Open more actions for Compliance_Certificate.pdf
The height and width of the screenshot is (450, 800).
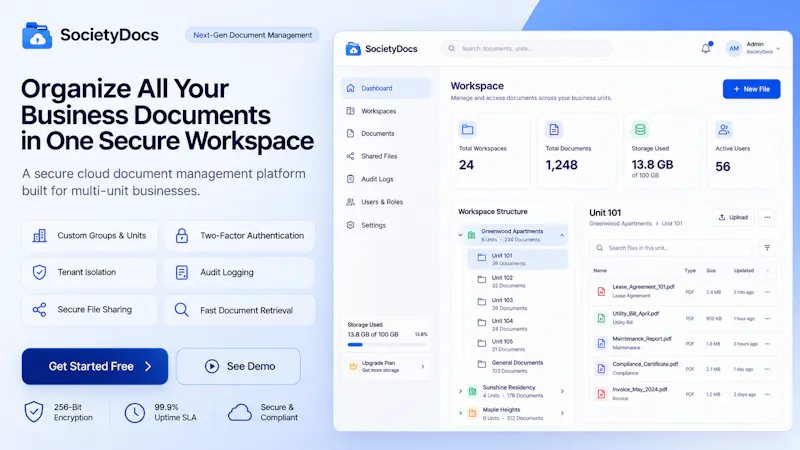pyautogui.click(x=767, y=369)
